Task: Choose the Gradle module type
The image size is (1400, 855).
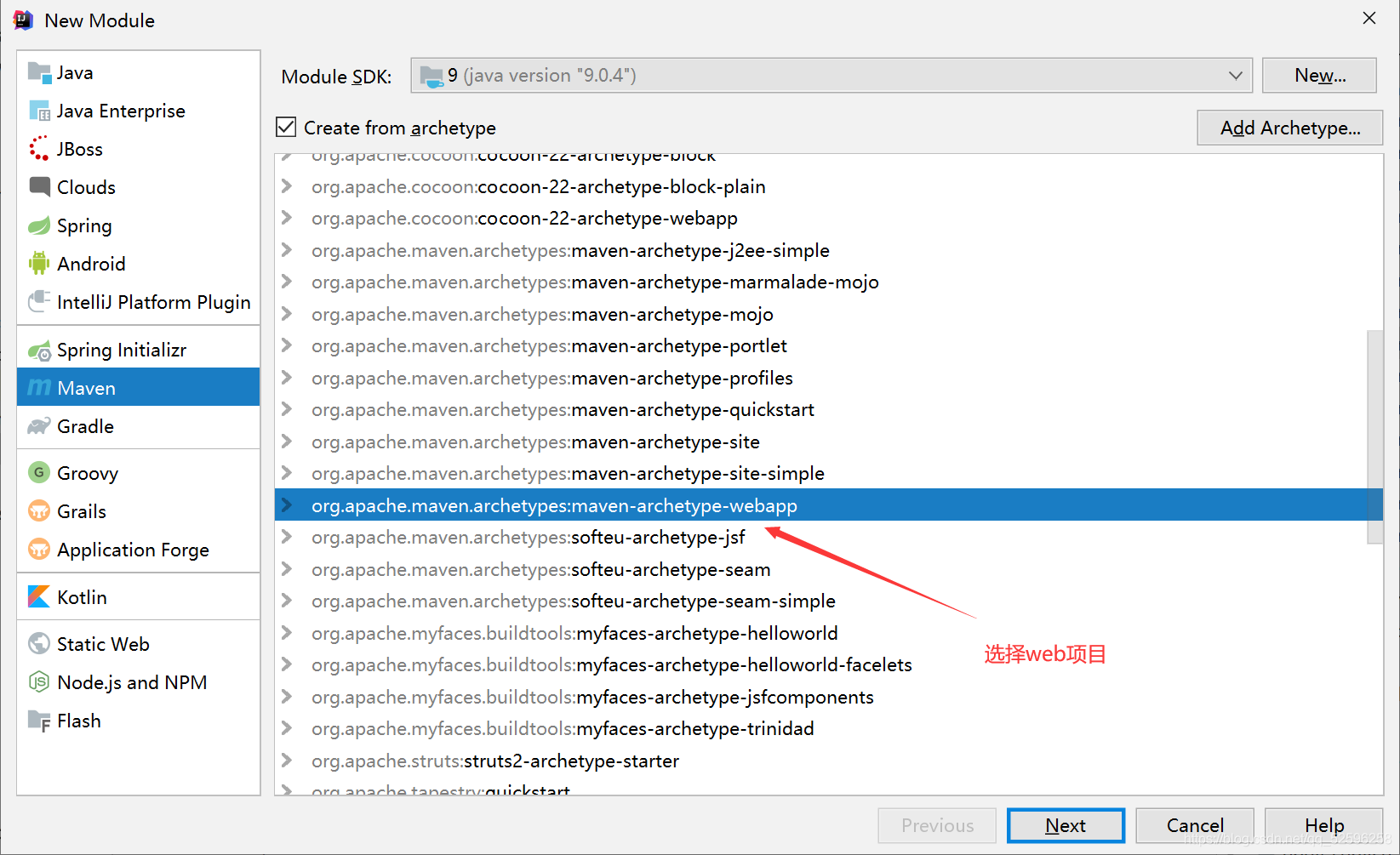Action: [138, 426]
